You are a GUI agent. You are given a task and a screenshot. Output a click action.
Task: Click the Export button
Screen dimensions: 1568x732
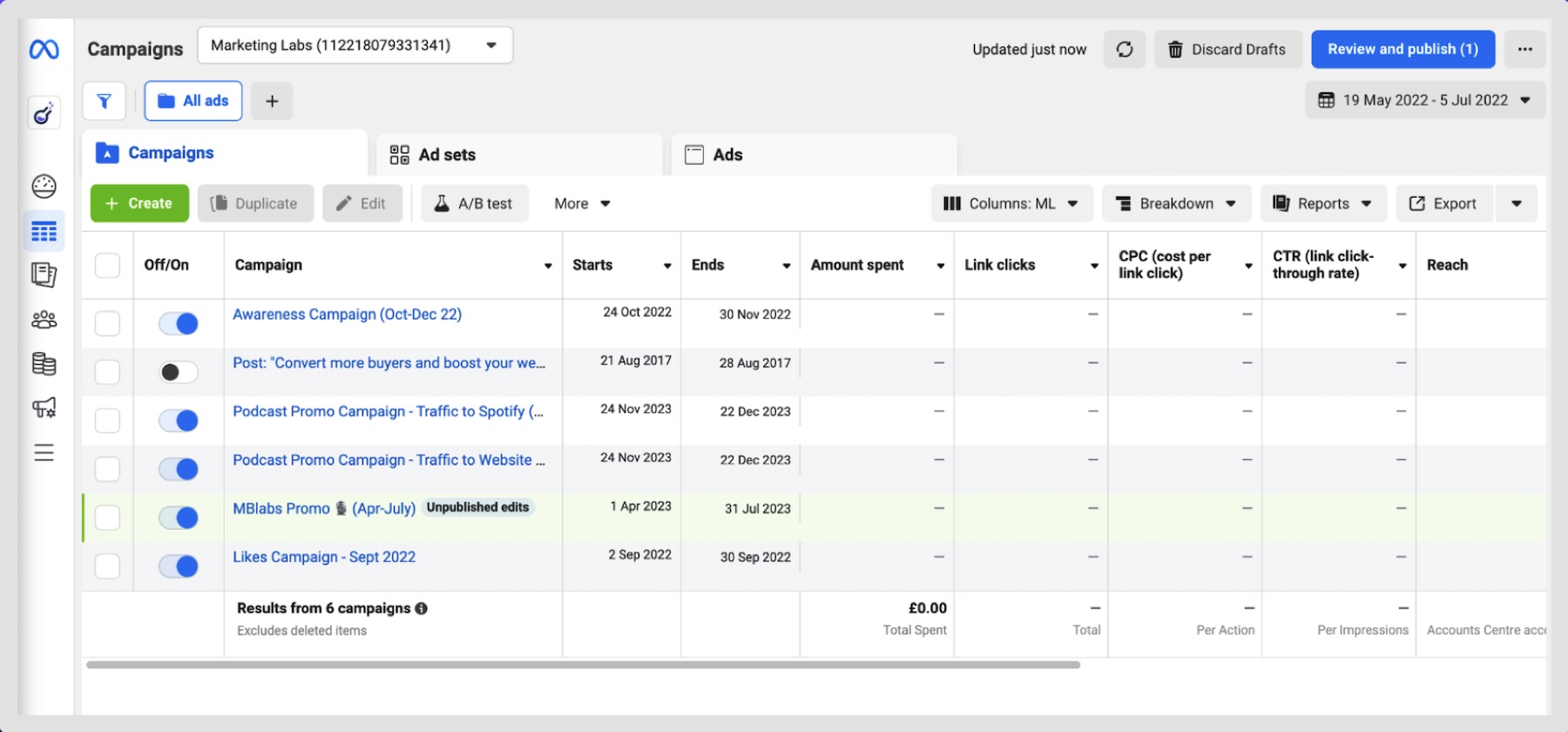pyautogui.click(x=1445, y=203)
